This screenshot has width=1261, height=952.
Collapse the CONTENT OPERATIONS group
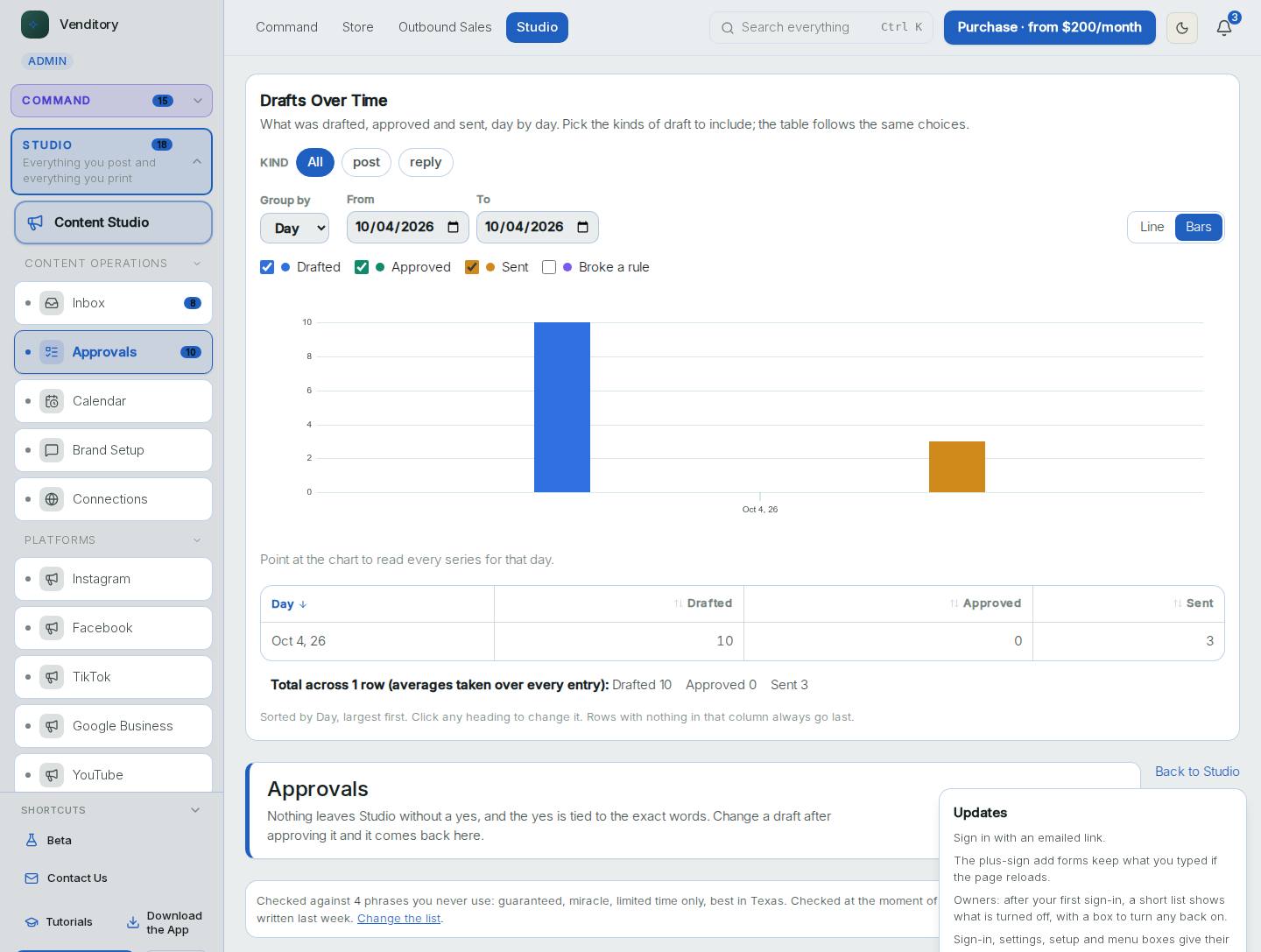tap(112, 264)
